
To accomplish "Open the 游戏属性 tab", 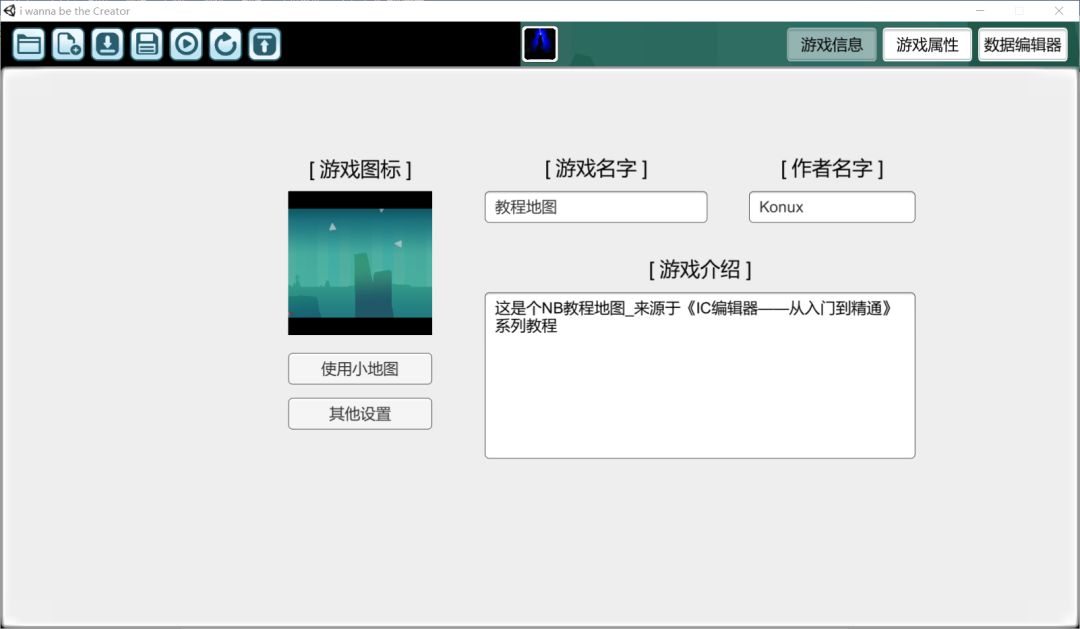I will (927, 45).
